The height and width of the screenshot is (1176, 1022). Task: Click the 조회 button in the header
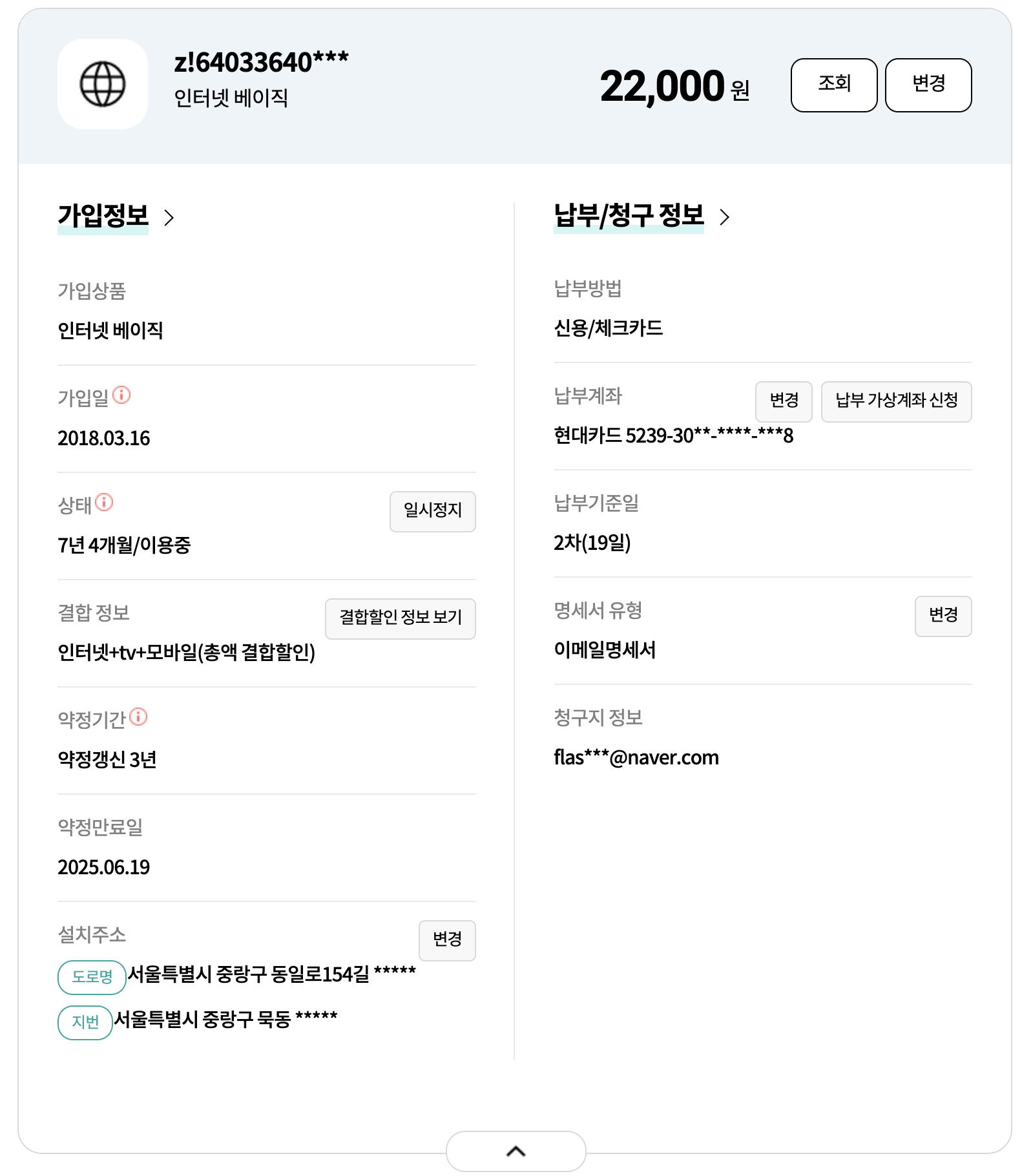pyautogui.click(x=834, y=85)
